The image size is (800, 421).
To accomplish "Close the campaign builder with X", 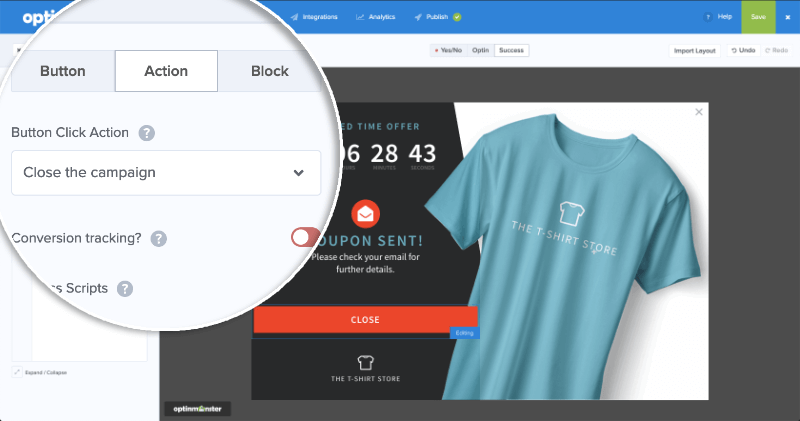I will 788,17.
